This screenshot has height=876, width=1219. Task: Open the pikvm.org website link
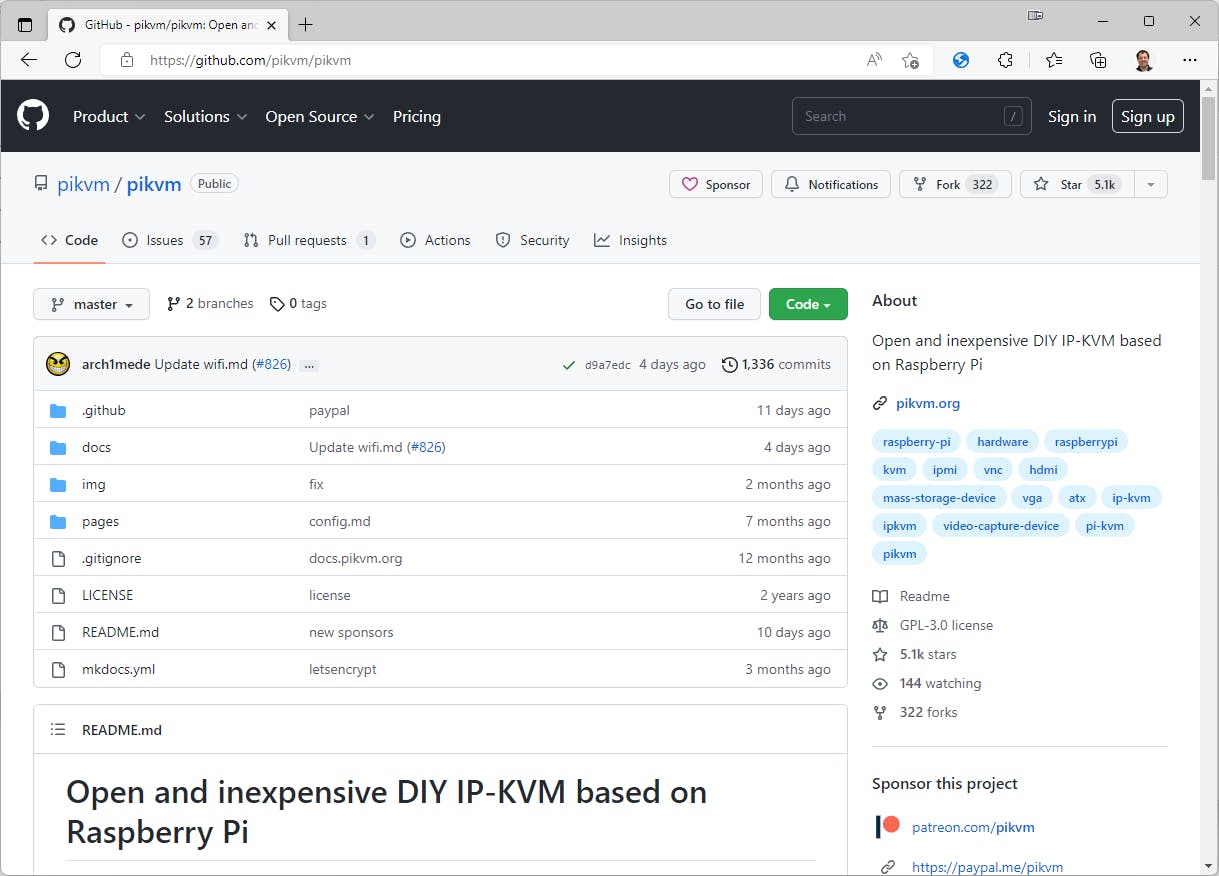coord(928,403)
